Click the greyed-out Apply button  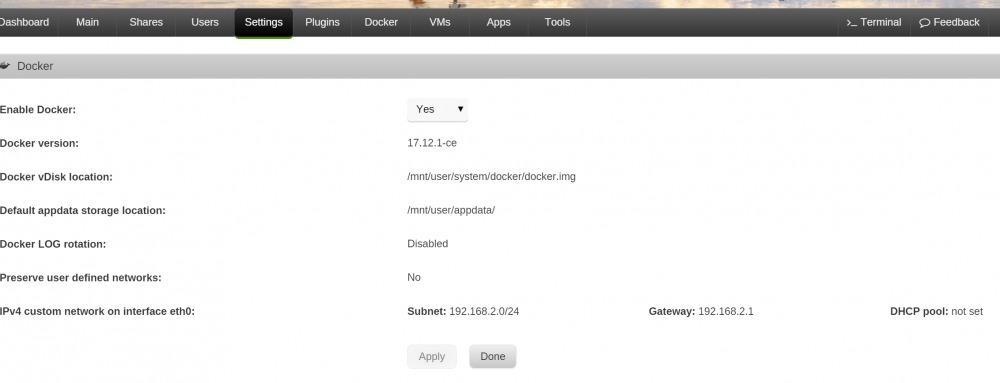click(x=432, y=357)
